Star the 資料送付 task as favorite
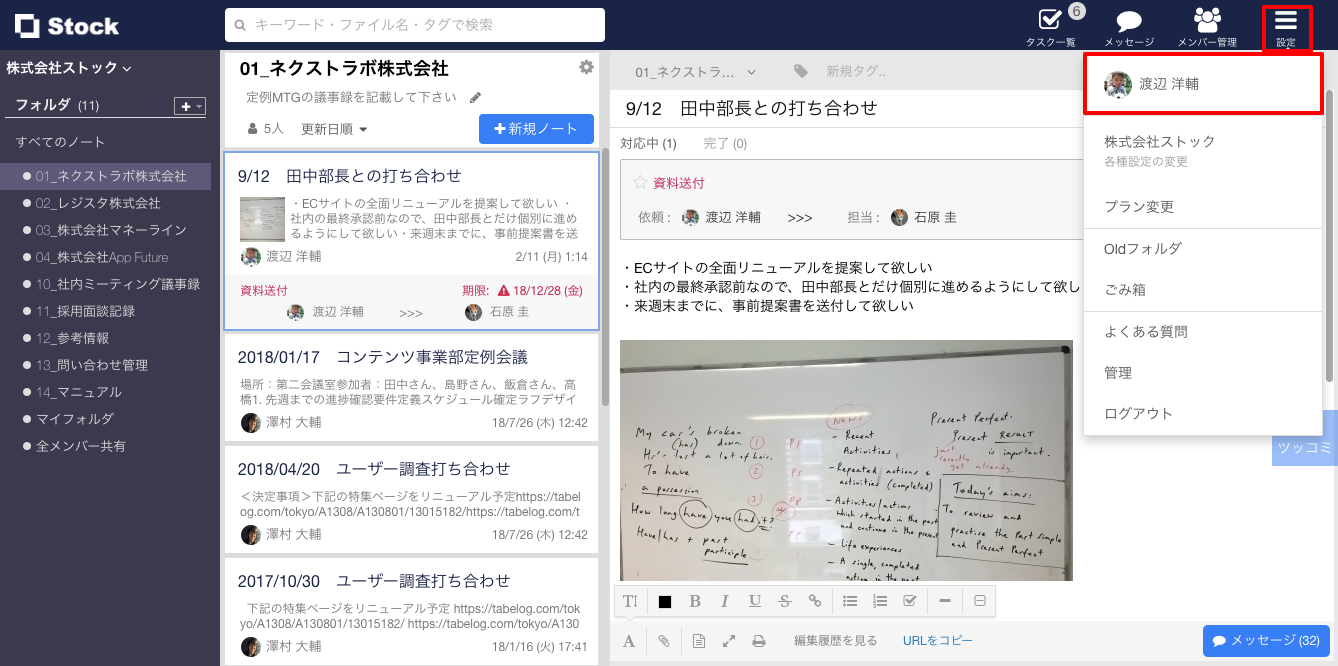The height and width of the screenshot is (666, 1338). click(x=642, y=181)
